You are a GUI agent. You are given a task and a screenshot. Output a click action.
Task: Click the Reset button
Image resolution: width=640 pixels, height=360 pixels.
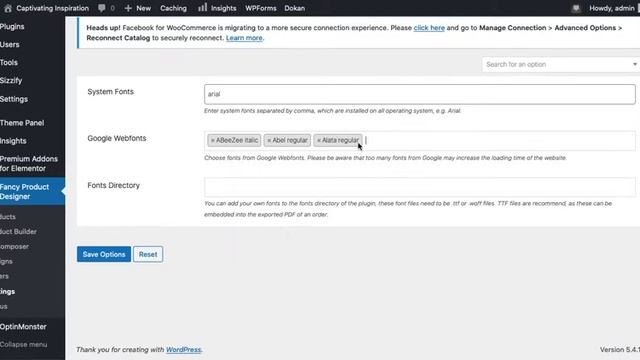148,254
